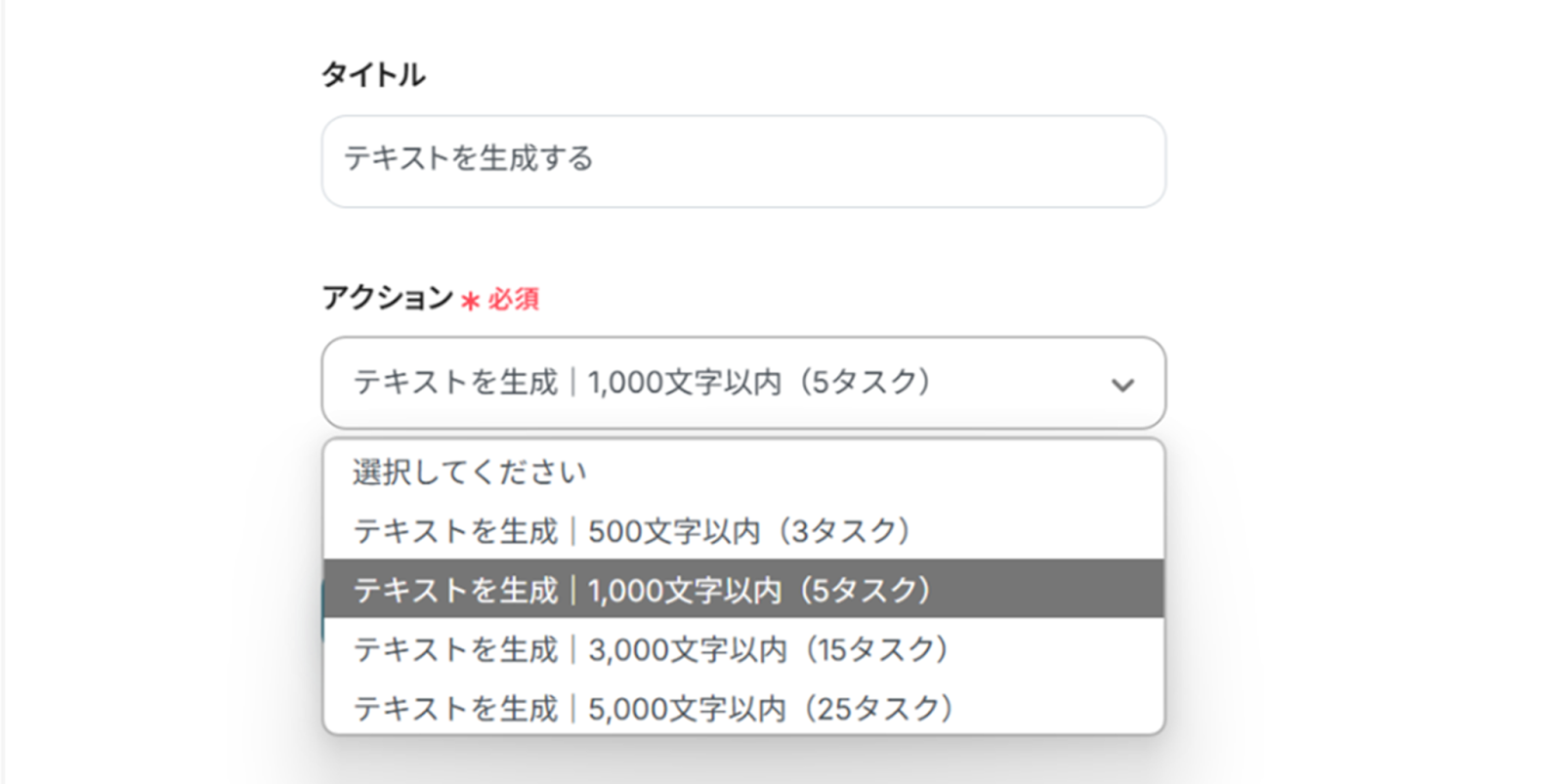Select the 選択してください placeholder option

(469, 473)
